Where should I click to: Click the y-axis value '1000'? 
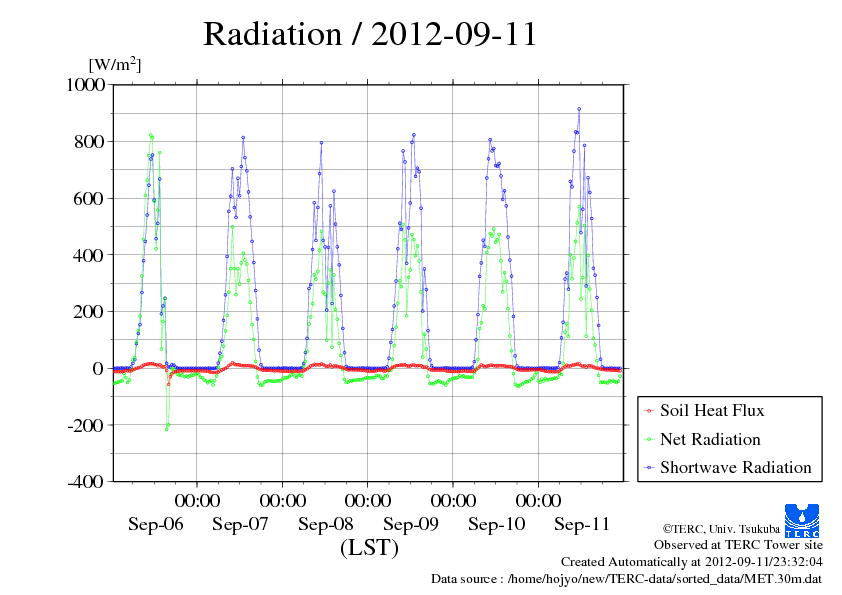pos(85,84)
